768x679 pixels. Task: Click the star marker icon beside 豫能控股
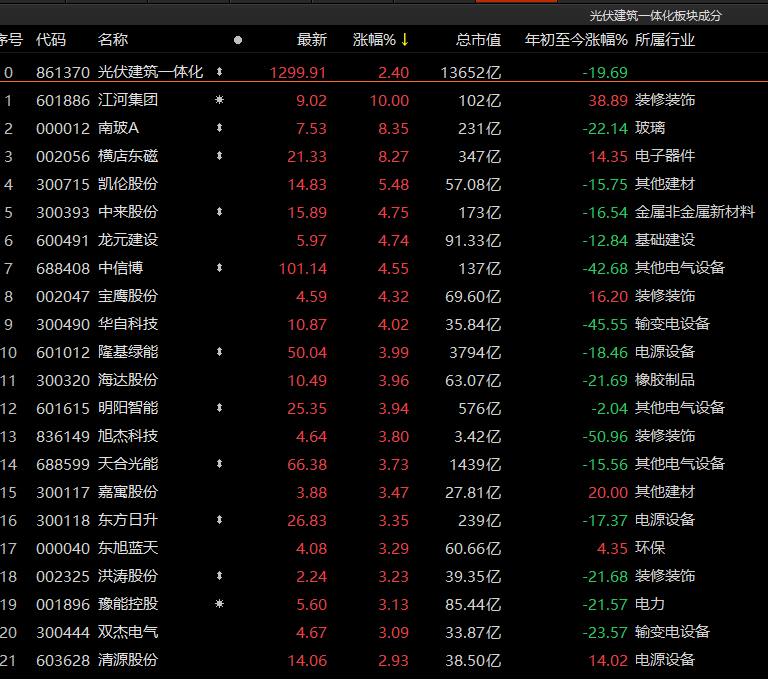coord(219,604)
